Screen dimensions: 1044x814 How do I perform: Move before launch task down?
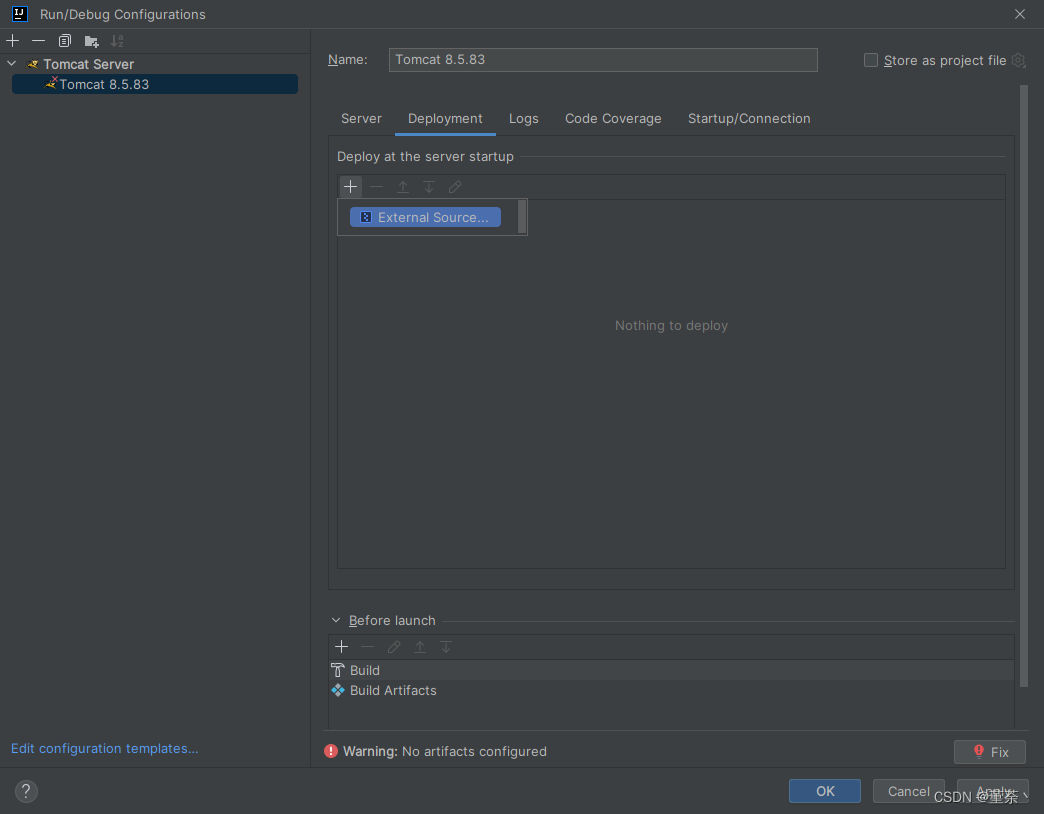pyautogui.click(x=445, y=647)
